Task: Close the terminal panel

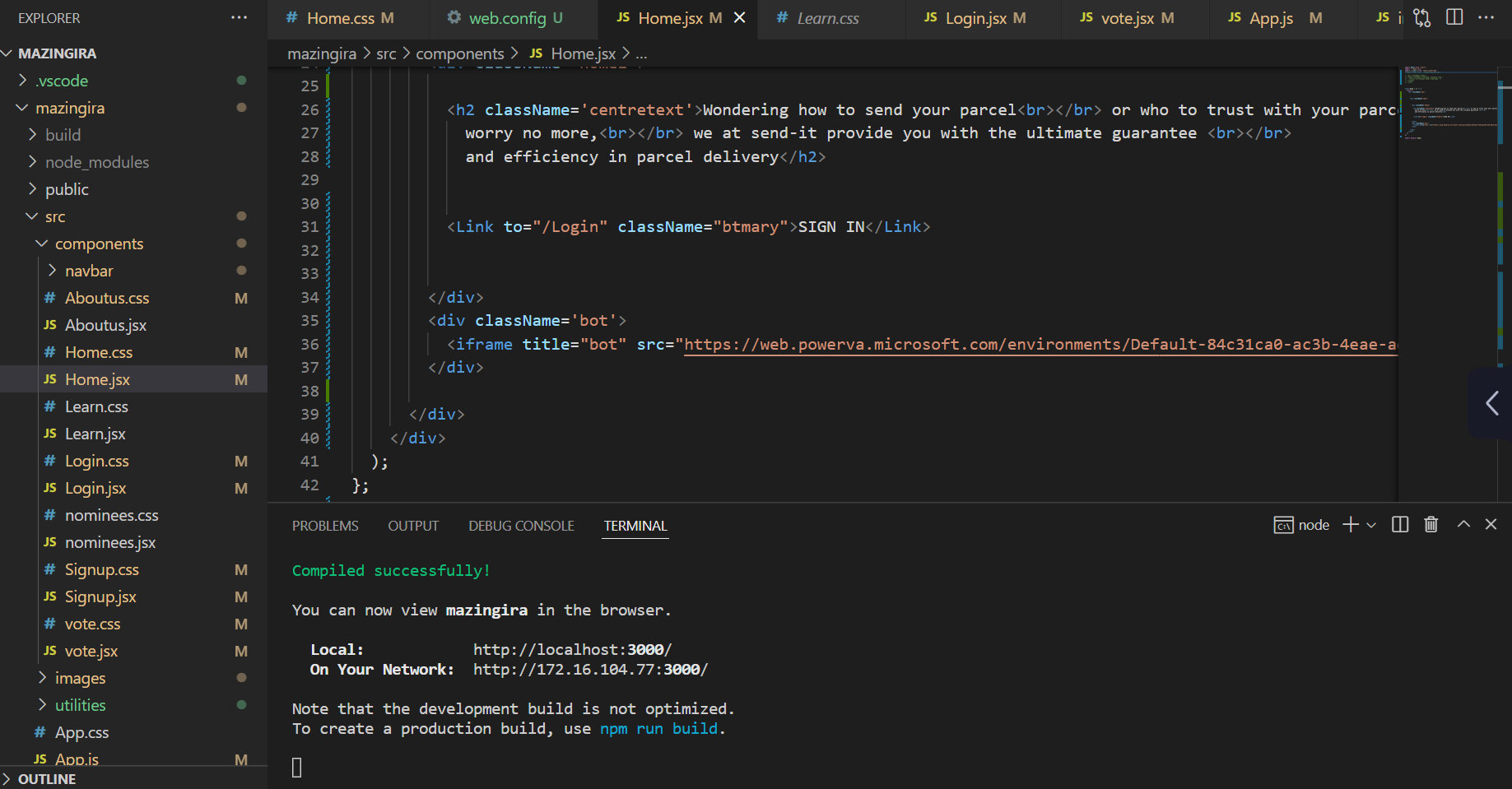Action: (1491, 525)
